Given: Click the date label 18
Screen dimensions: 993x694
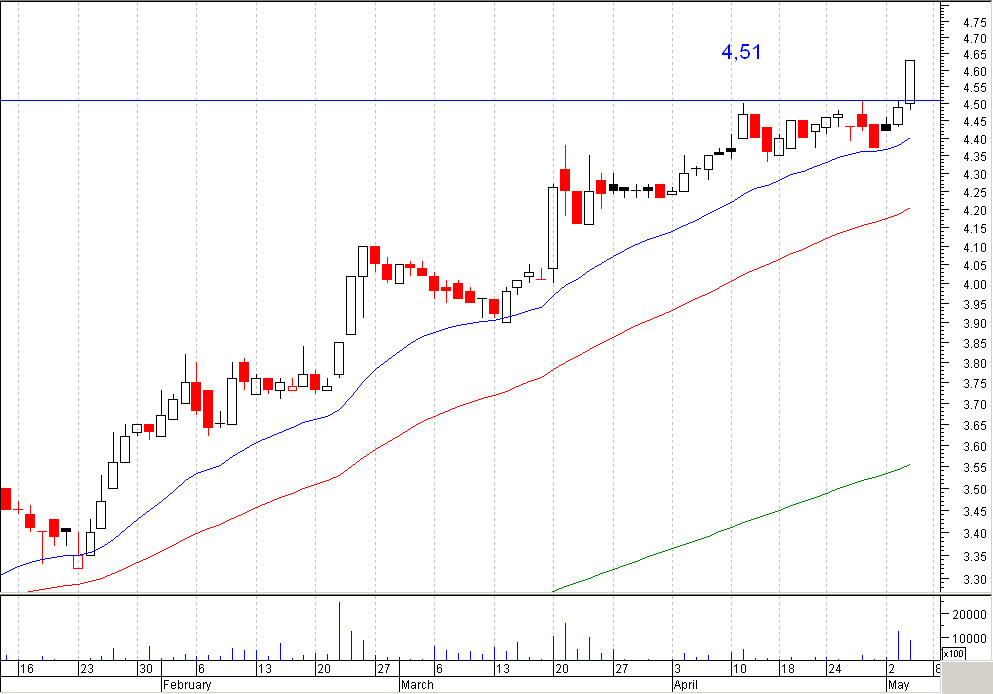Looking at the screenshot, I should coord(787,669).
